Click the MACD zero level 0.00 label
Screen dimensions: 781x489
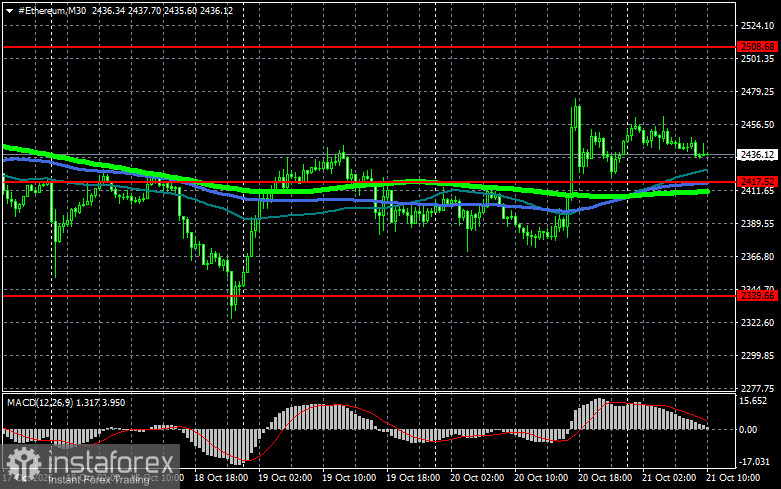click(749, 429)
